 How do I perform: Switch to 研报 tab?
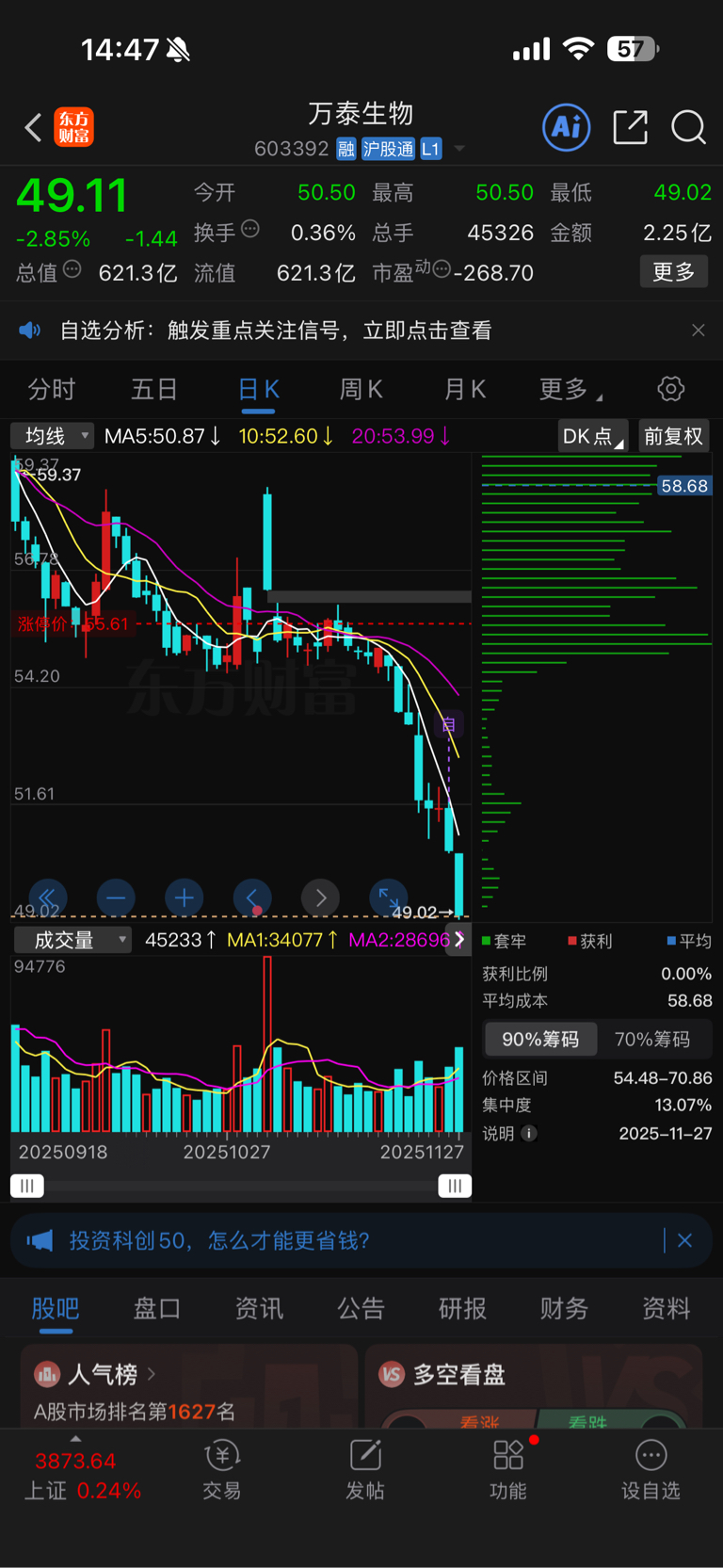click(x=462, y=1308)
